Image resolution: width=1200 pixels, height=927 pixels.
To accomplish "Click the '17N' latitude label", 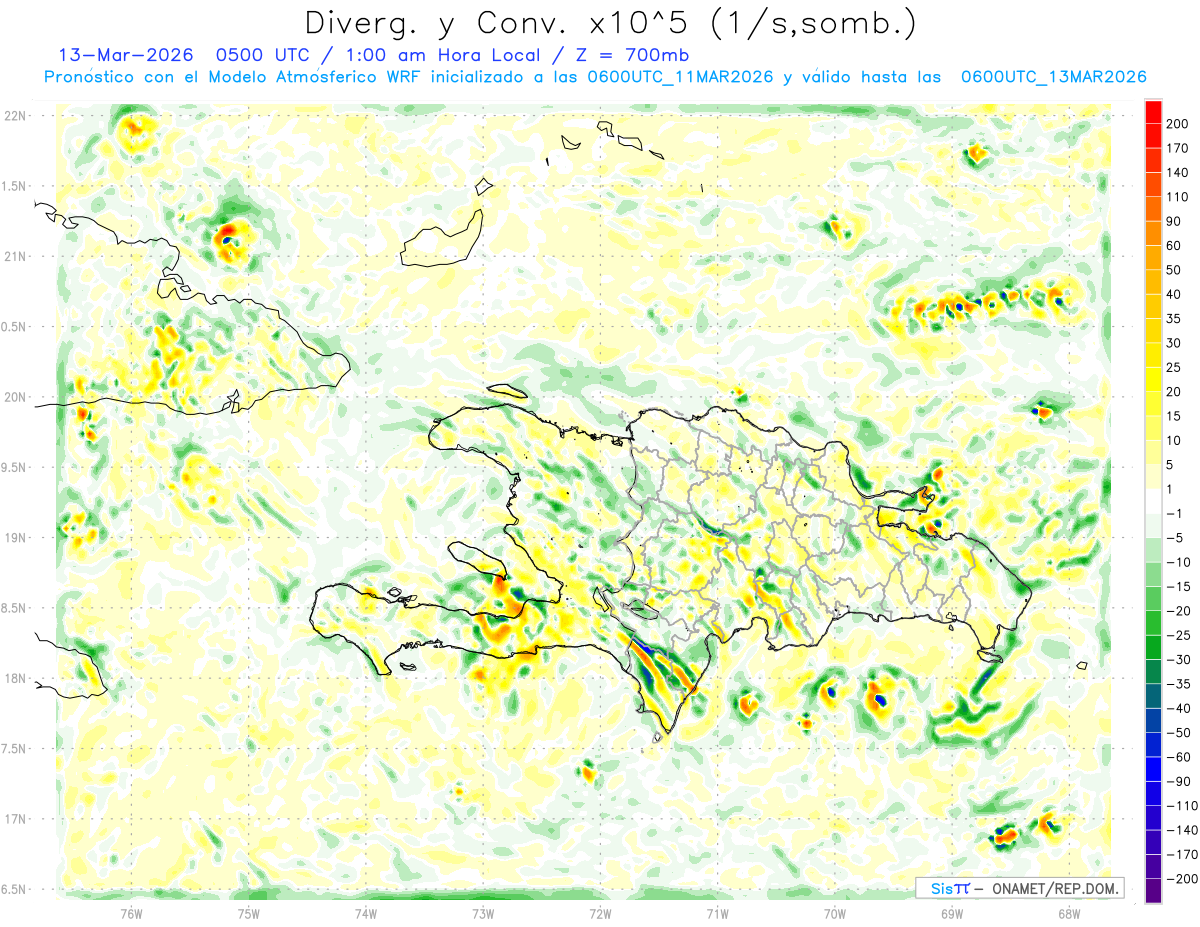I will [x=14, y=819].
